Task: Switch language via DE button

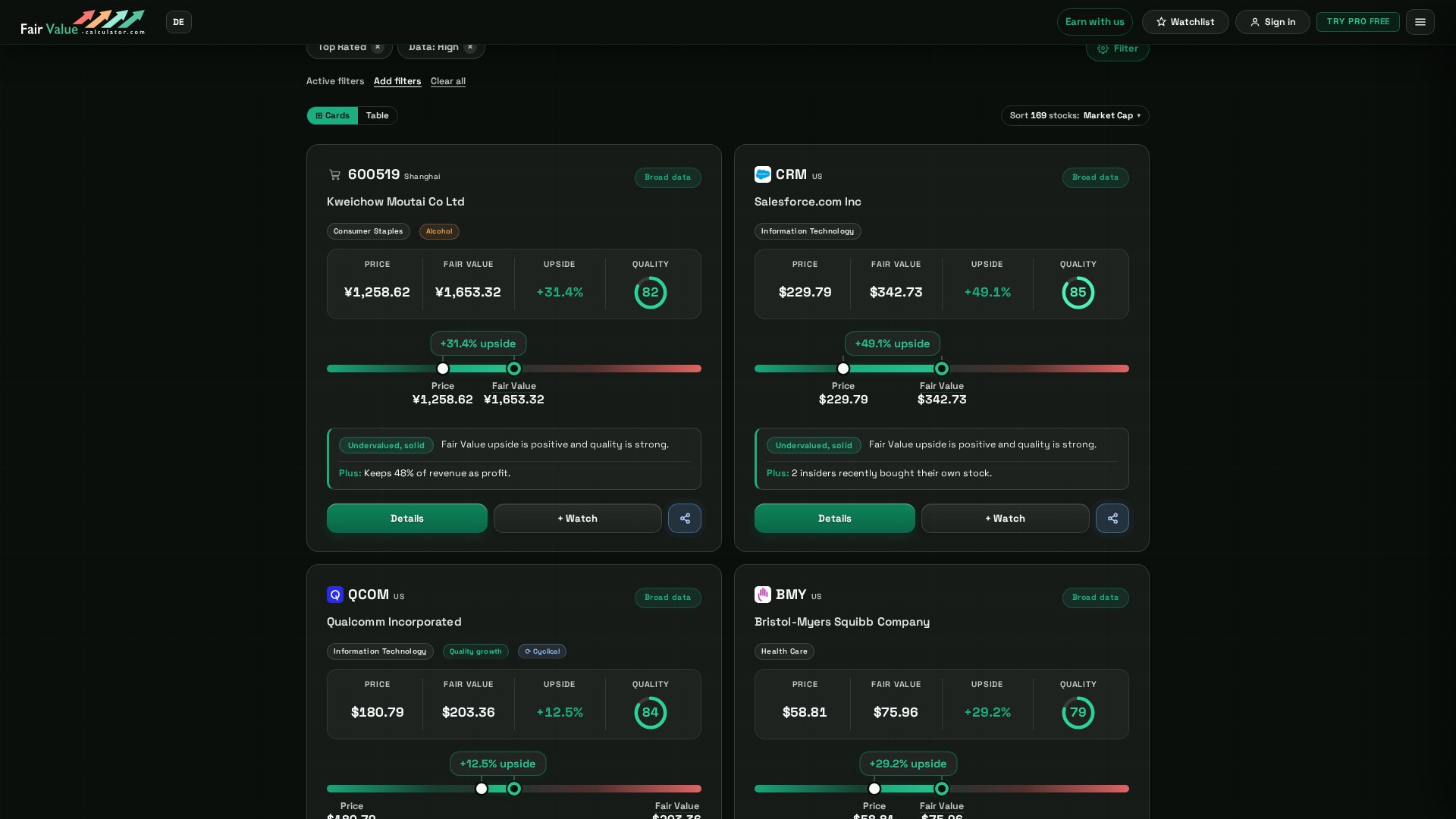Action: 179,22
